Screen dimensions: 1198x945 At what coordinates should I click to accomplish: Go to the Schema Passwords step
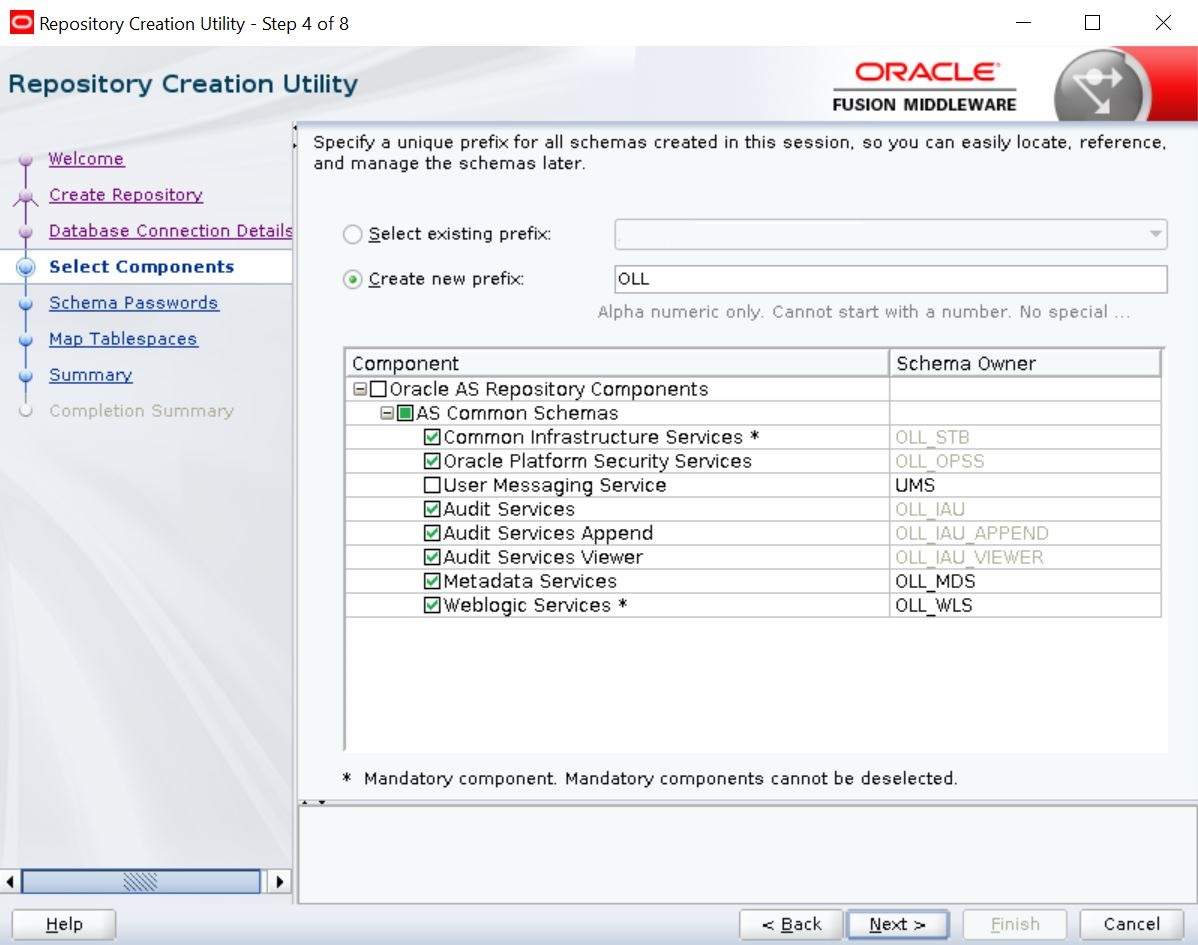[x=133, y=303]
